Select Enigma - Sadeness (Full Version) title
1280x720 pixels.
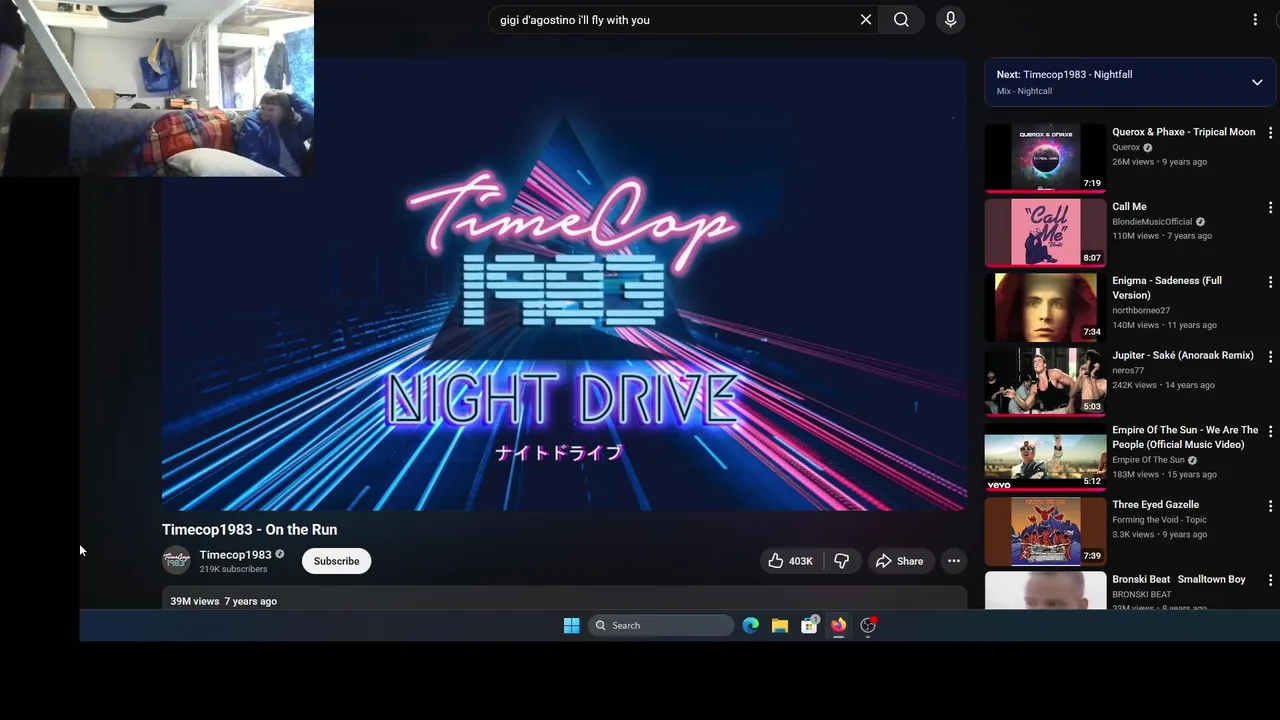pos(1167,288)
